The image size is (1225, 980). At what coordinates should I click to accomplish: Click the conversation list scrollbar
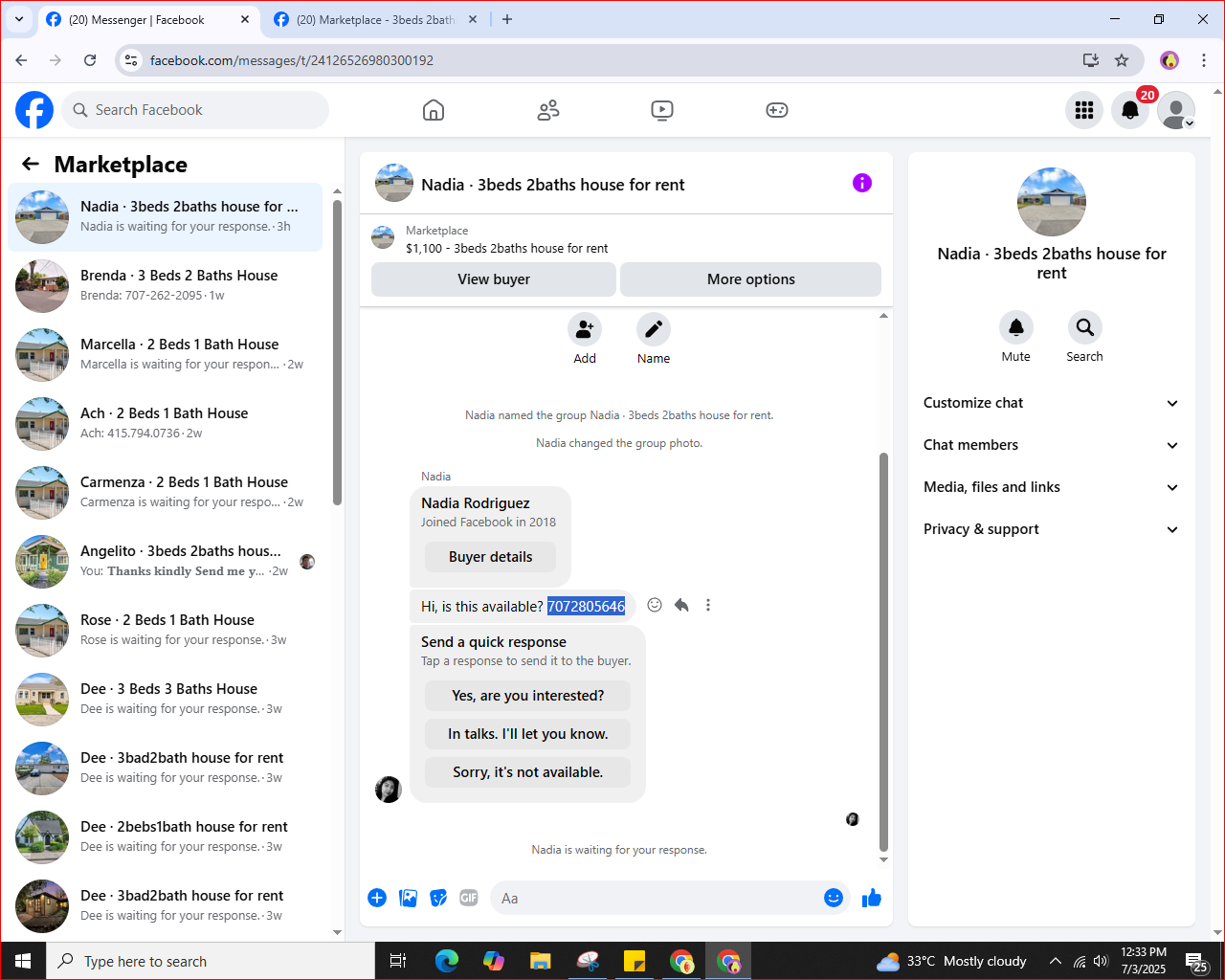(337, 352)
